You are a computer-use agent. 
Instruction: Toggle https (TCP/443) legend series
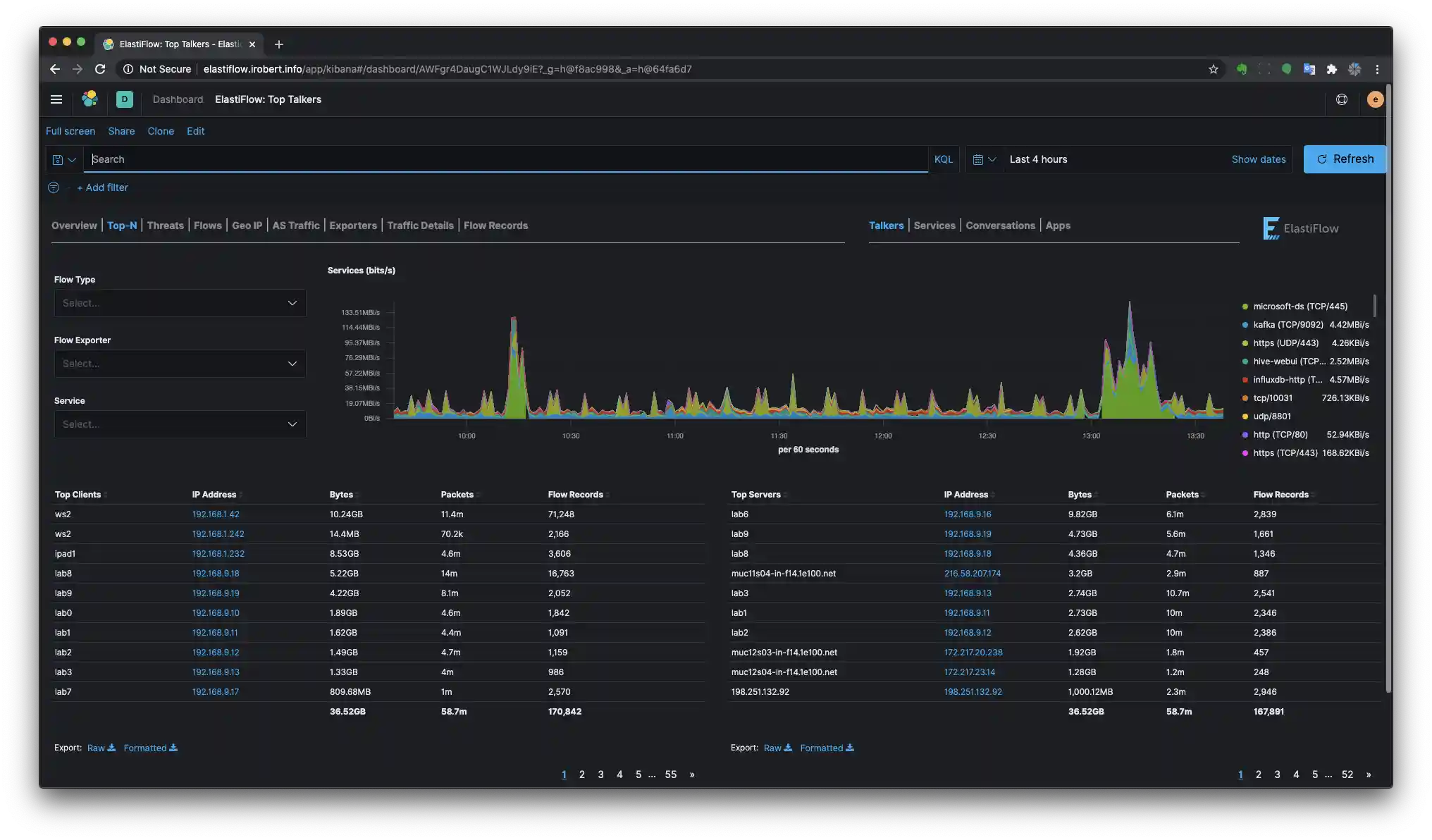pyautogui.click(x=1285, y=453)
